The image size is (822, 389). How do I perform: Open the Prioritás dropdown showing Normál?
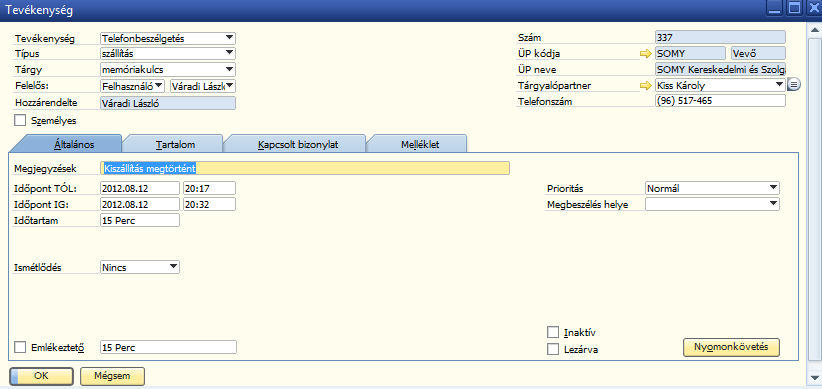712,188
